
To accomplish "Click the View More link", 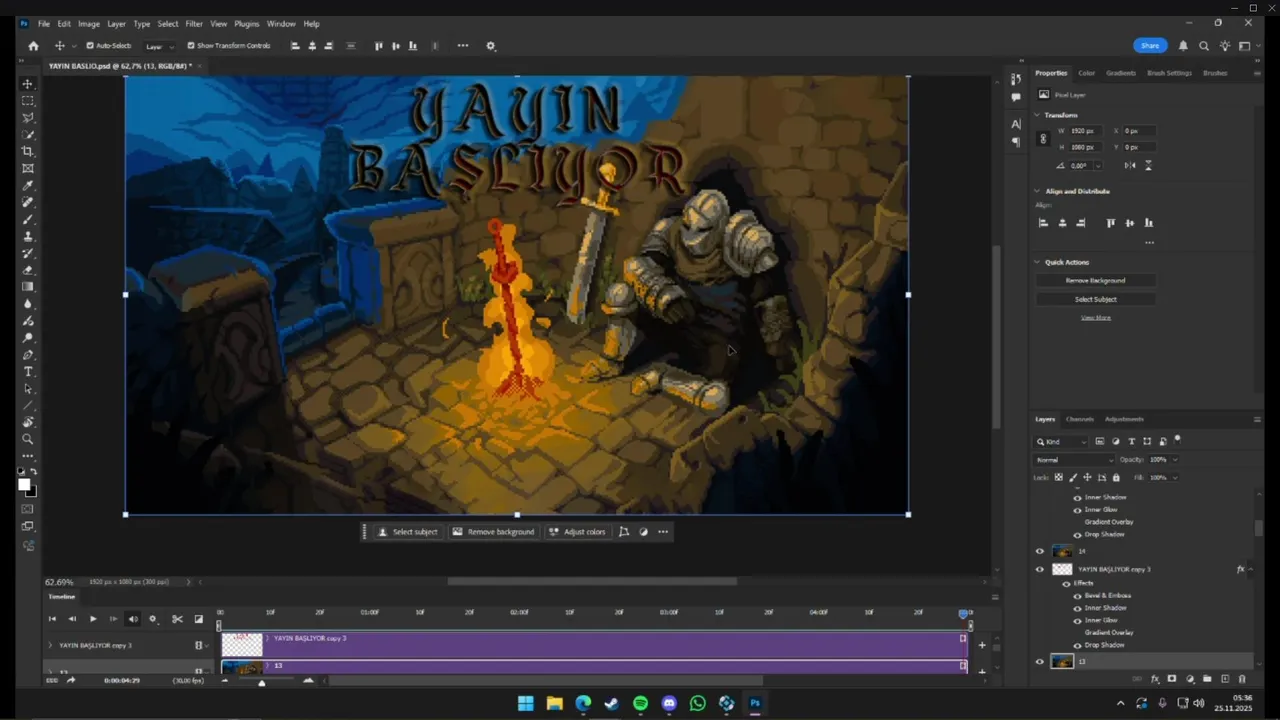I will [x=1095, y=318].
